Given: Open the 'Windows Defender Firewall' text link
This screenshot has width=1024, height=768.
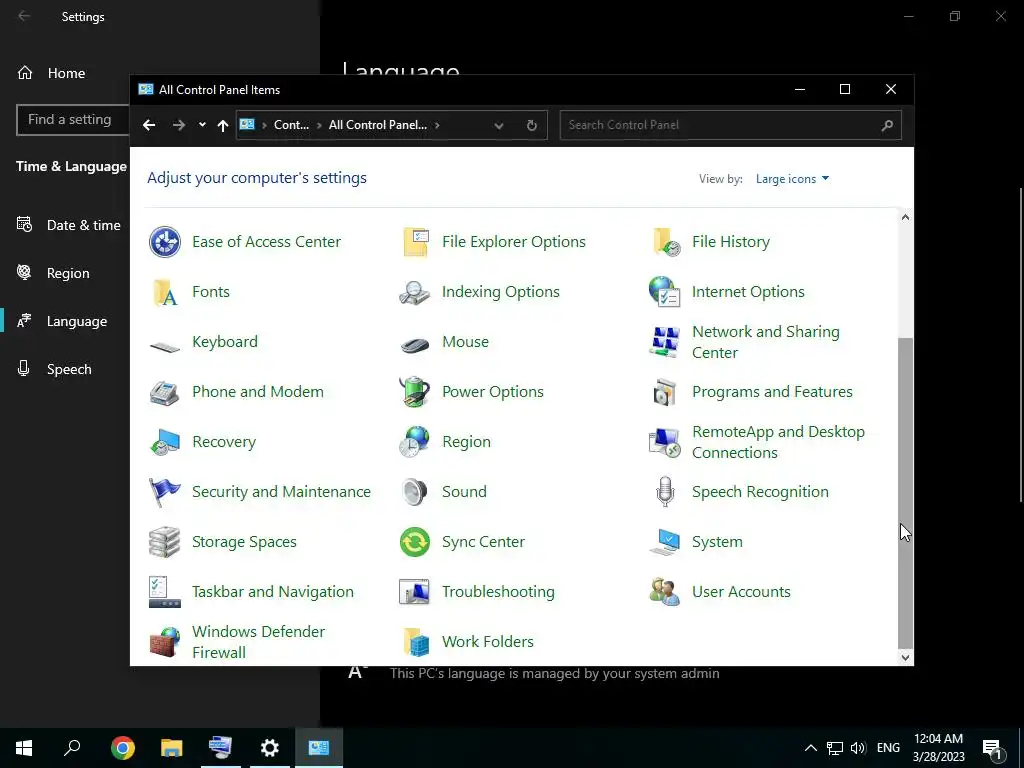Looking at the screenshot, I should tap(258, 642).
